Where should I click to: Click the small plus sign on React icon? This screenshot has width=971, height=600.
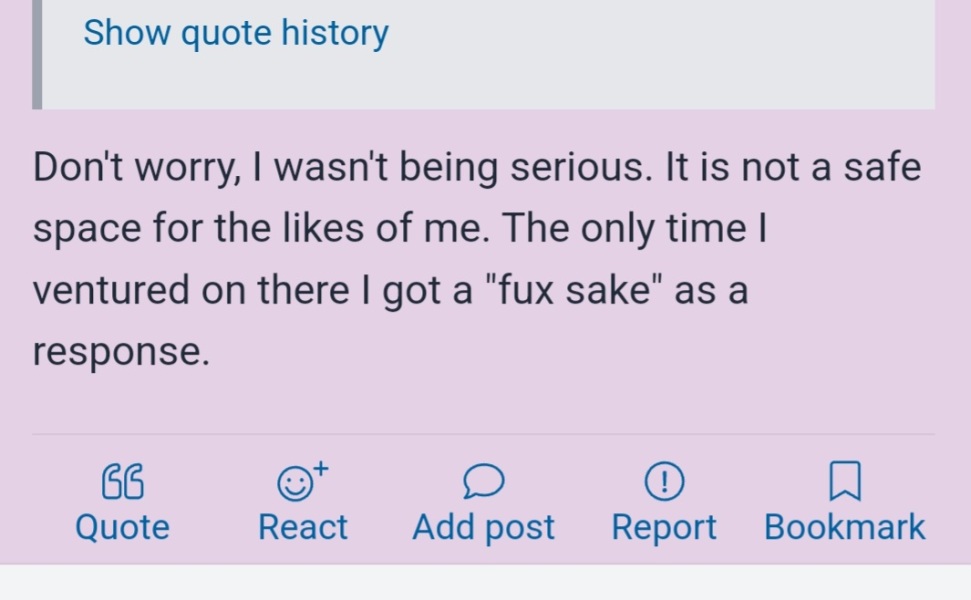[320, 469]
